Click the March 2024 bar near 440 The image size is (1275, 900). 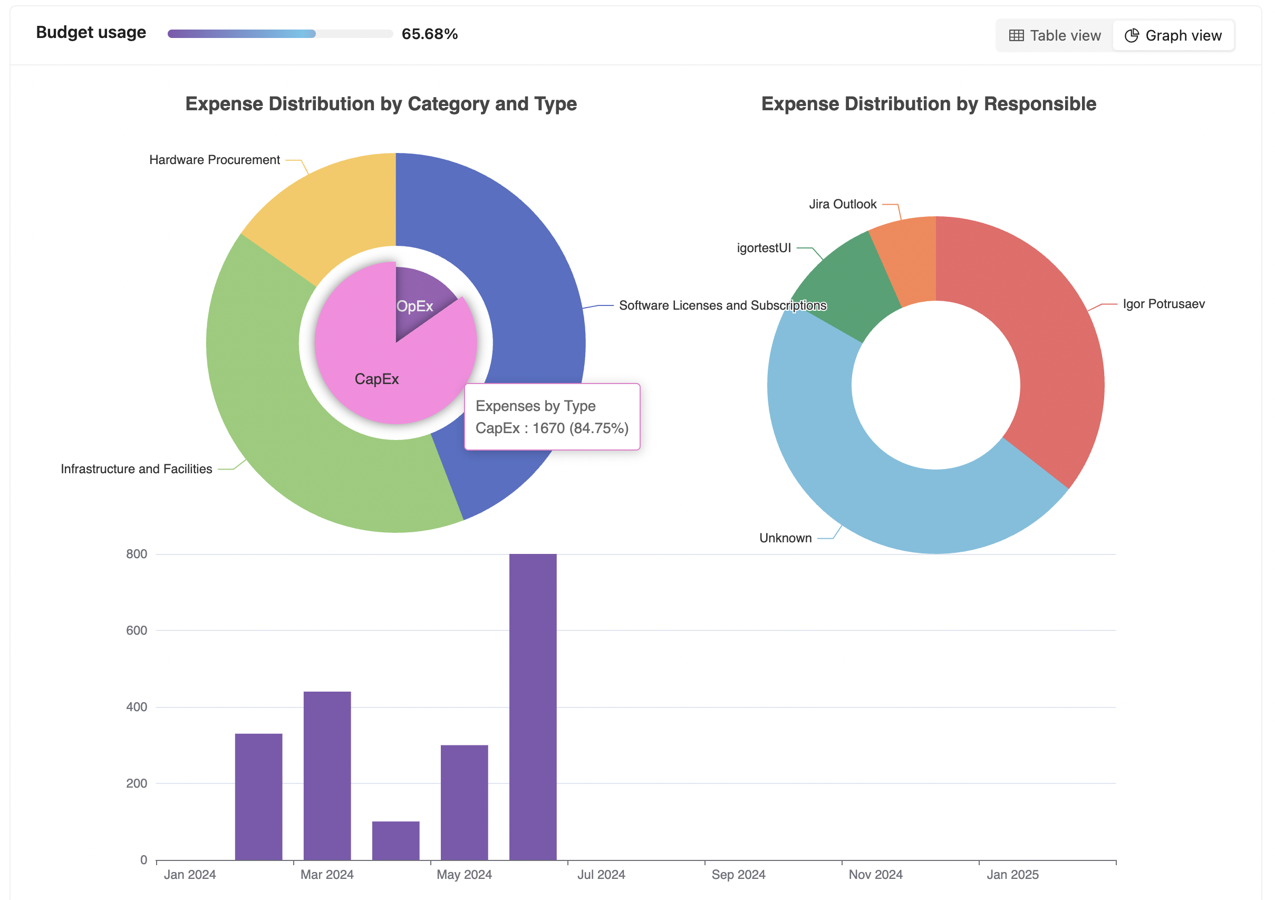(x=327, y=775)
